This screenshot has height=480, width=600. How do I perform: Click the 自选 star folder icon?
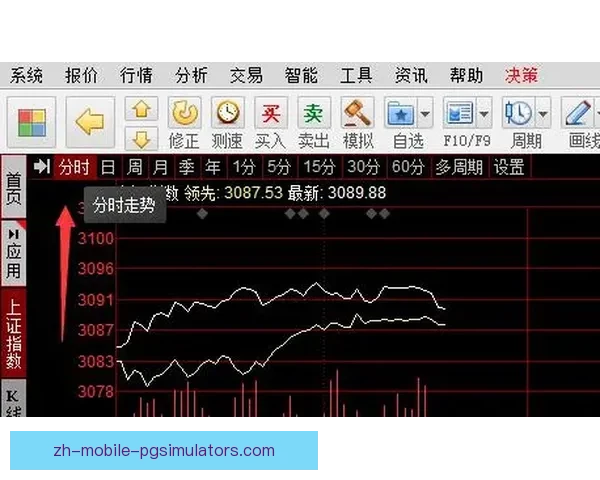point(401,113)
